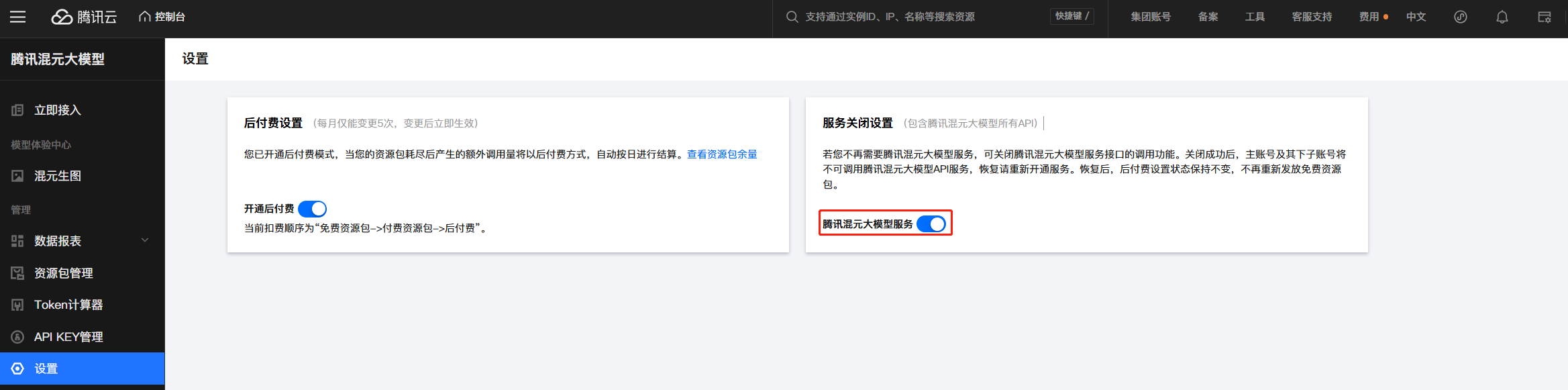Viewport: 1568px width, 390px height.
Task: Click the 设置 page title
Action: click(195, 59)
